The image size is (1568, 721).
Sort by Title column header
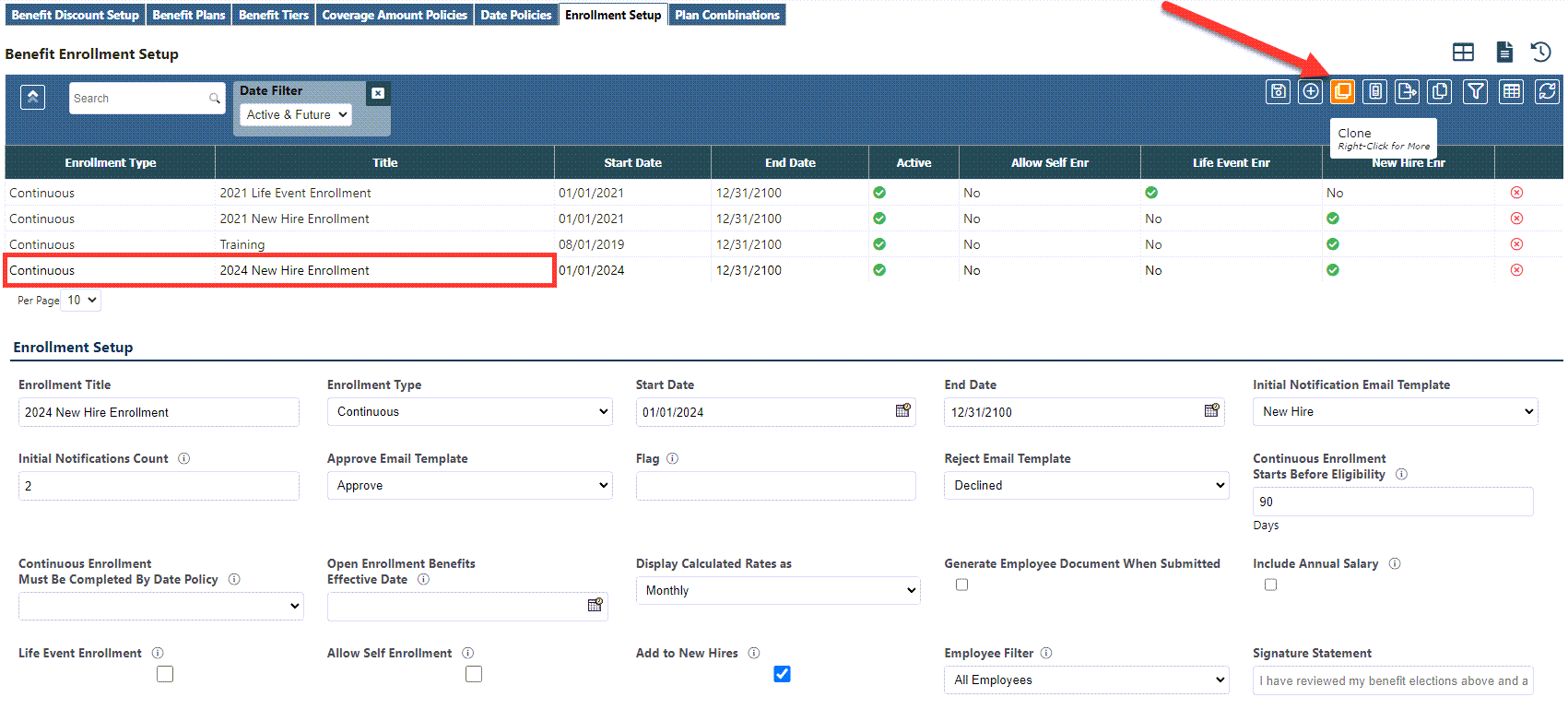(x=385, y=162)
